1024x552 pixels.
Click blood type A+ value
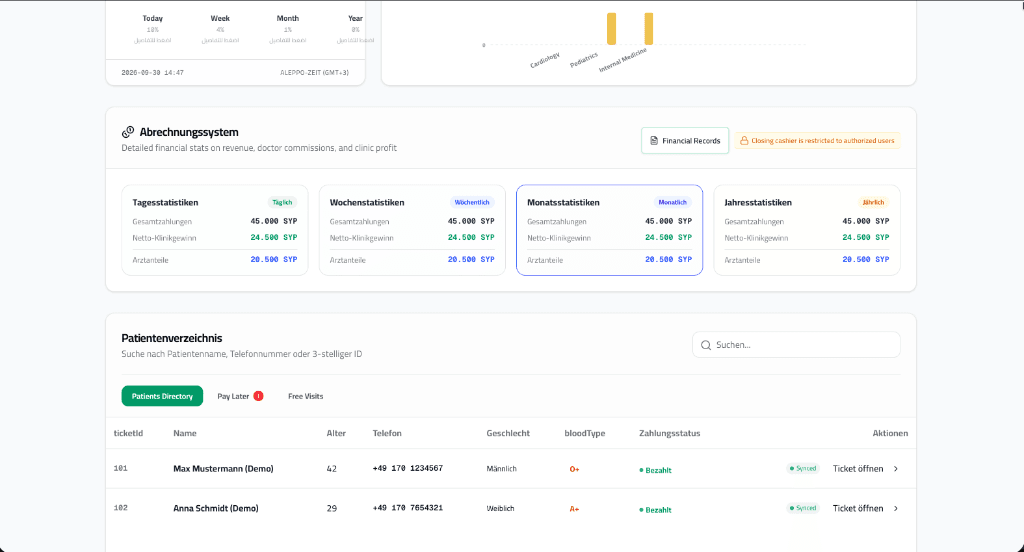point(575,509)
